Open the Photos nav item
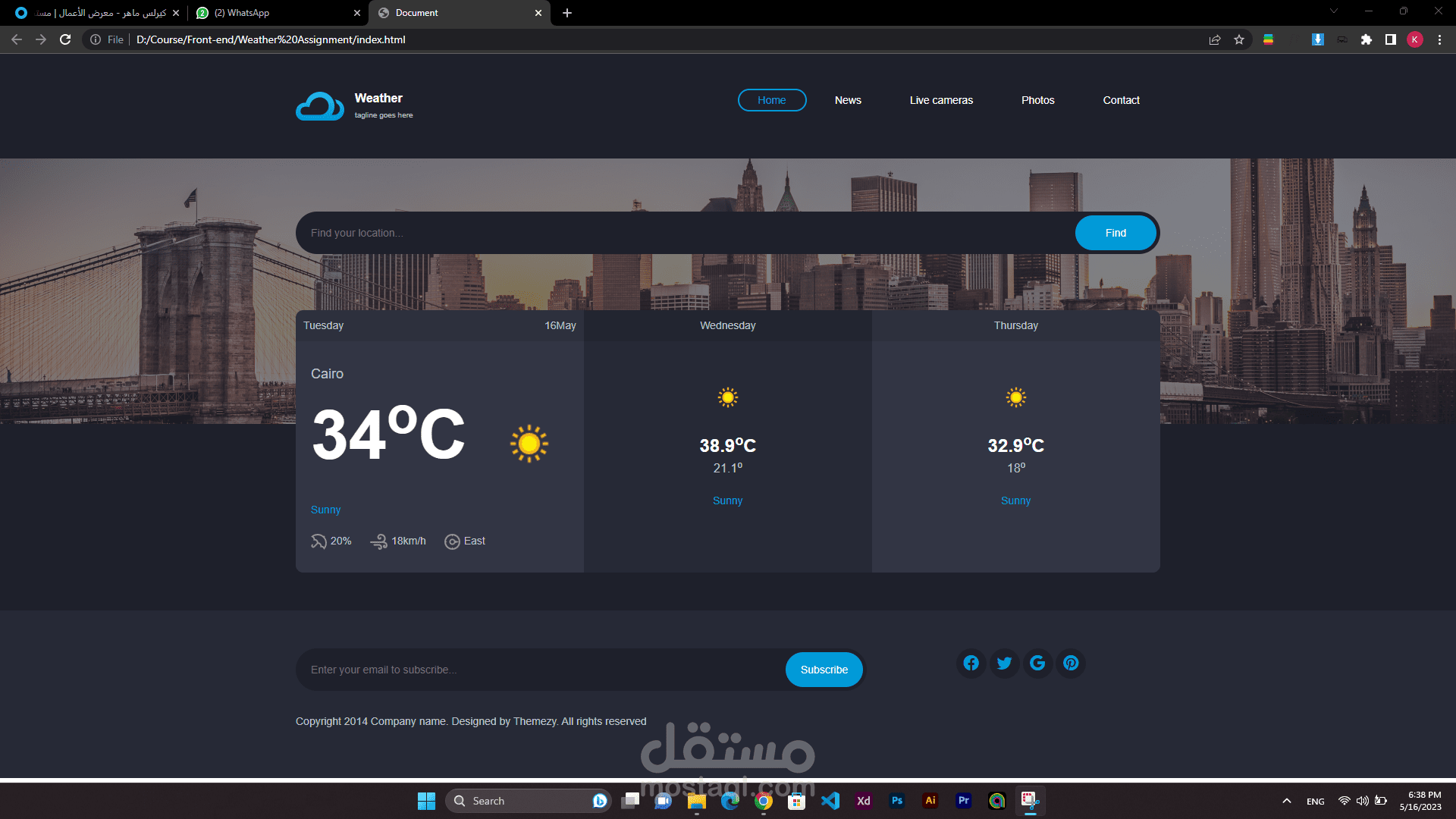1456x819 pixels. [x=1038, y=100]
